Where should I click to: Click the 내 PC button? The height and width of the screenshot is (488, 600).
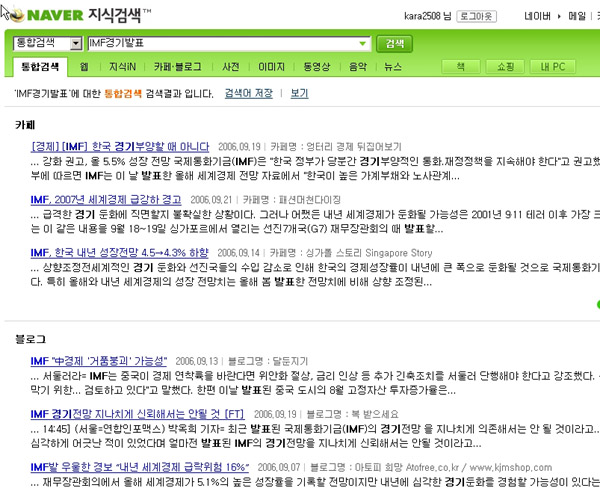click(x=553, y=67)
